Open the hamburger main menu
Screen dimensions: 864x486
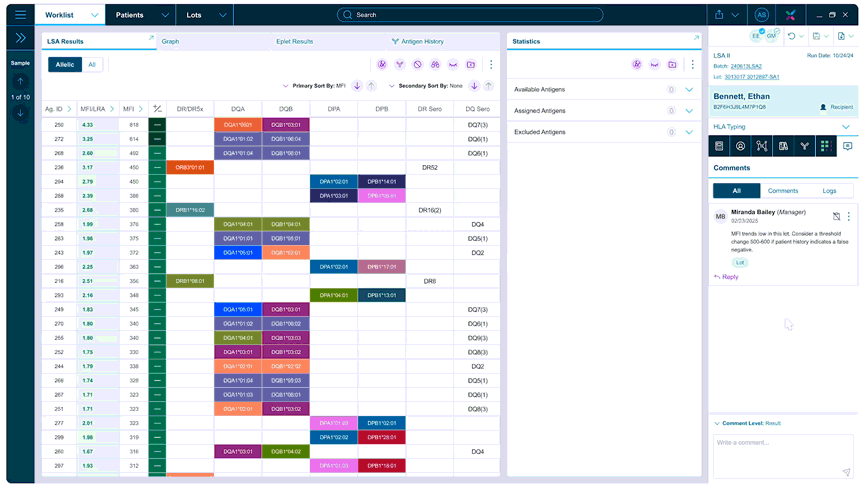click(20, 15)
